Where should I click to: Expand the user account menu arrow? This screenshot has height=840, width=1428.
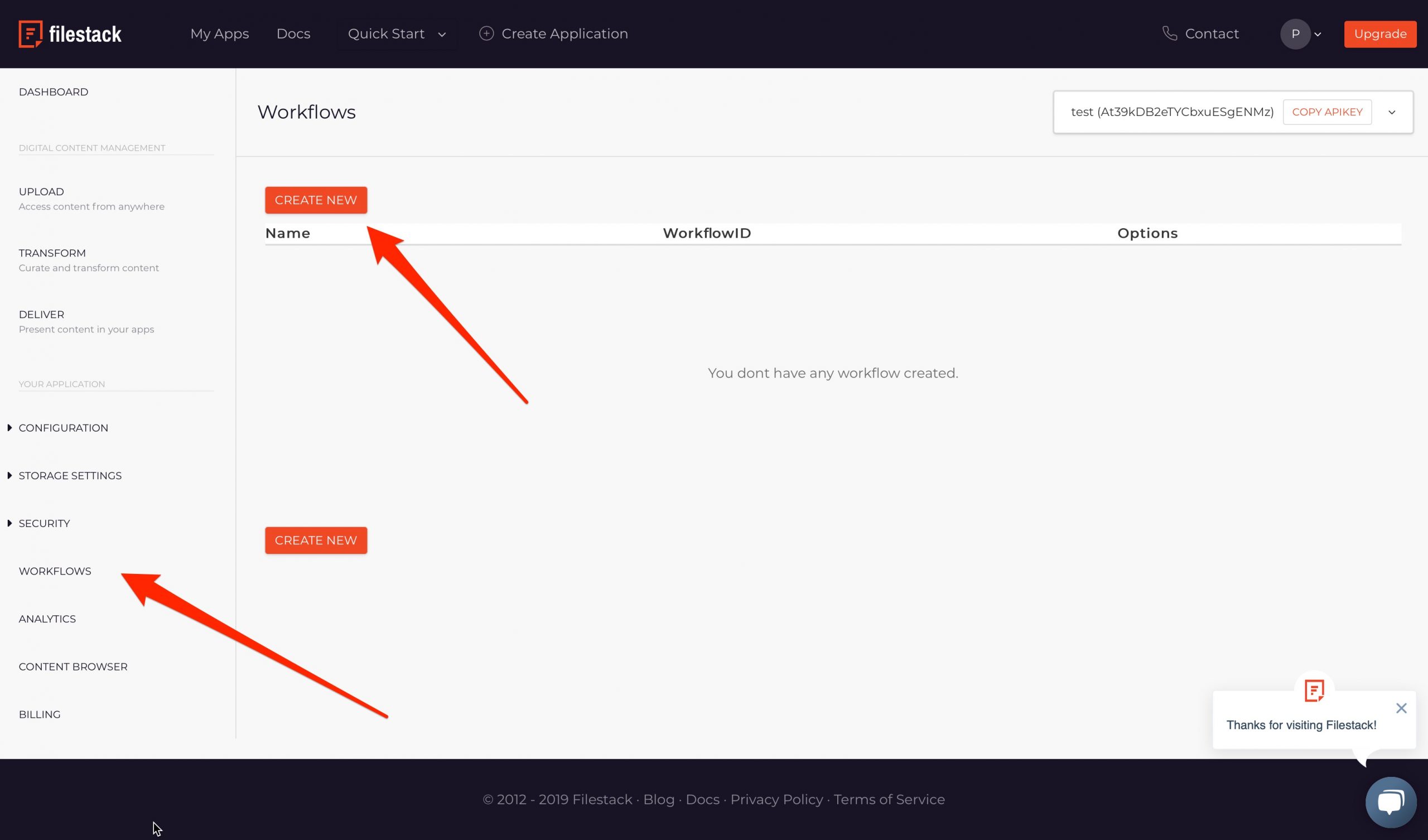[1318, 35]
